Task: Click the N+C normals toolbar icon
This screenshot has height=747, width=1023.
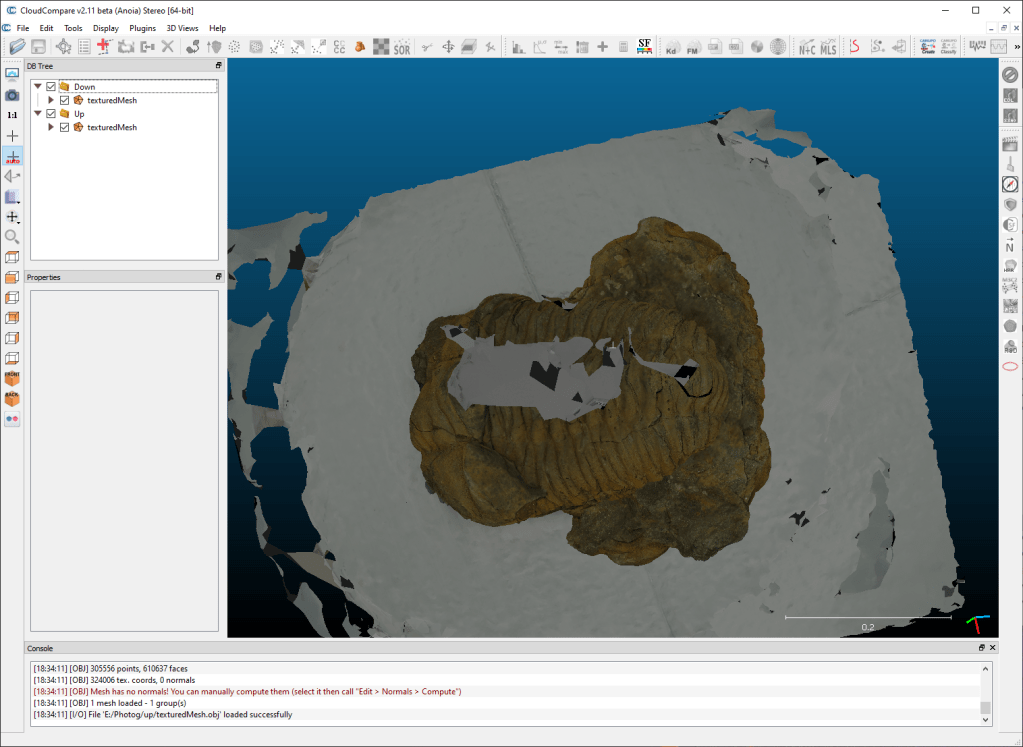Action: (x=806, y=47)
